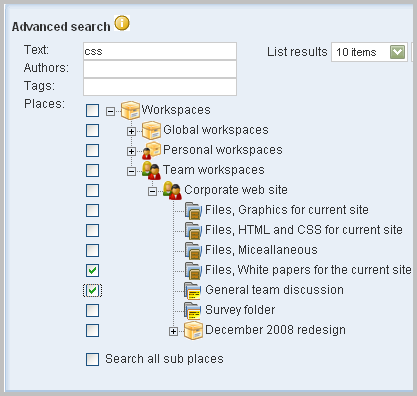This screenshot has height=396, width=417.
Task: Expand the December 2008 redesign node
Action: tap(173, 331)
